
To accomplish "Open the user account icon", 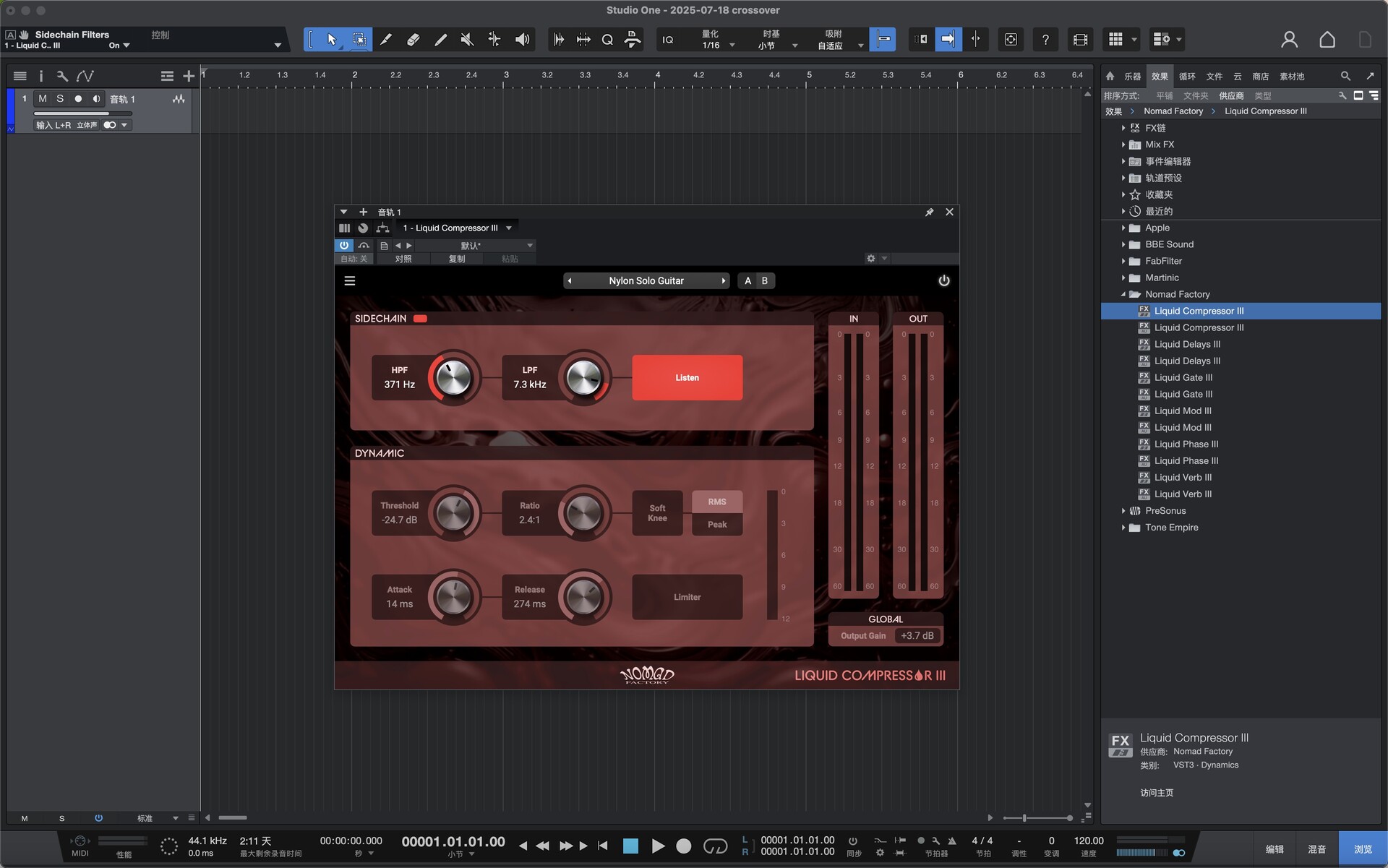I will tap(1289, 40).
